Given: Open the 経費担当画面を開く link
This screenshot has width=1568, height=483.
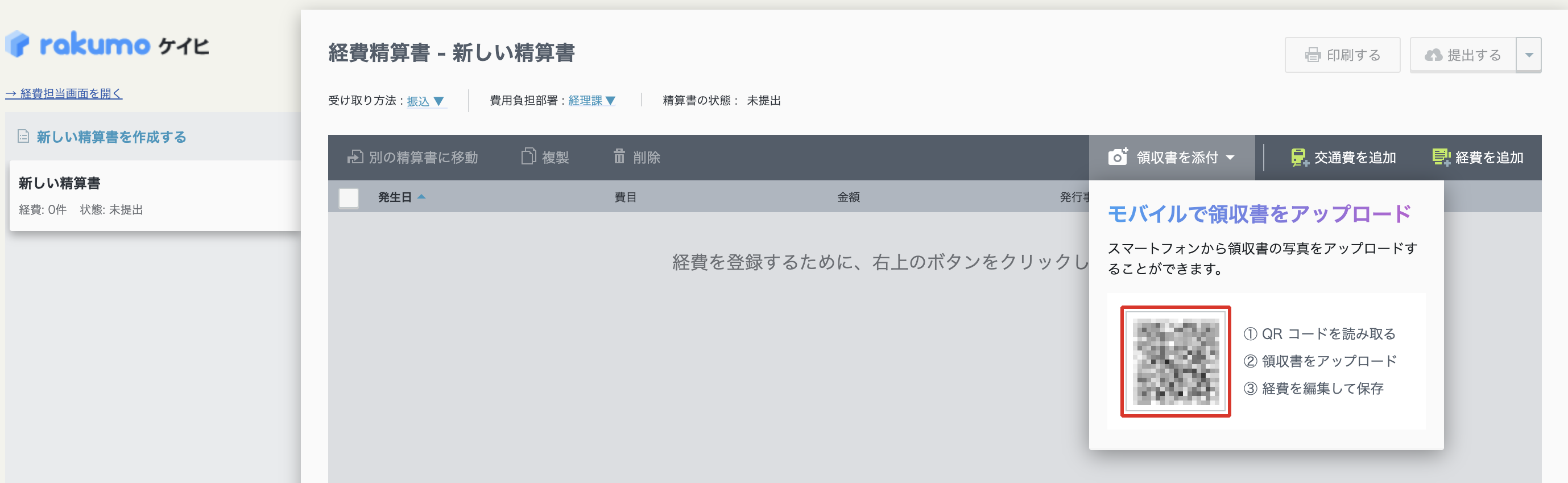Looking at the screenshot, I should 64,93.
